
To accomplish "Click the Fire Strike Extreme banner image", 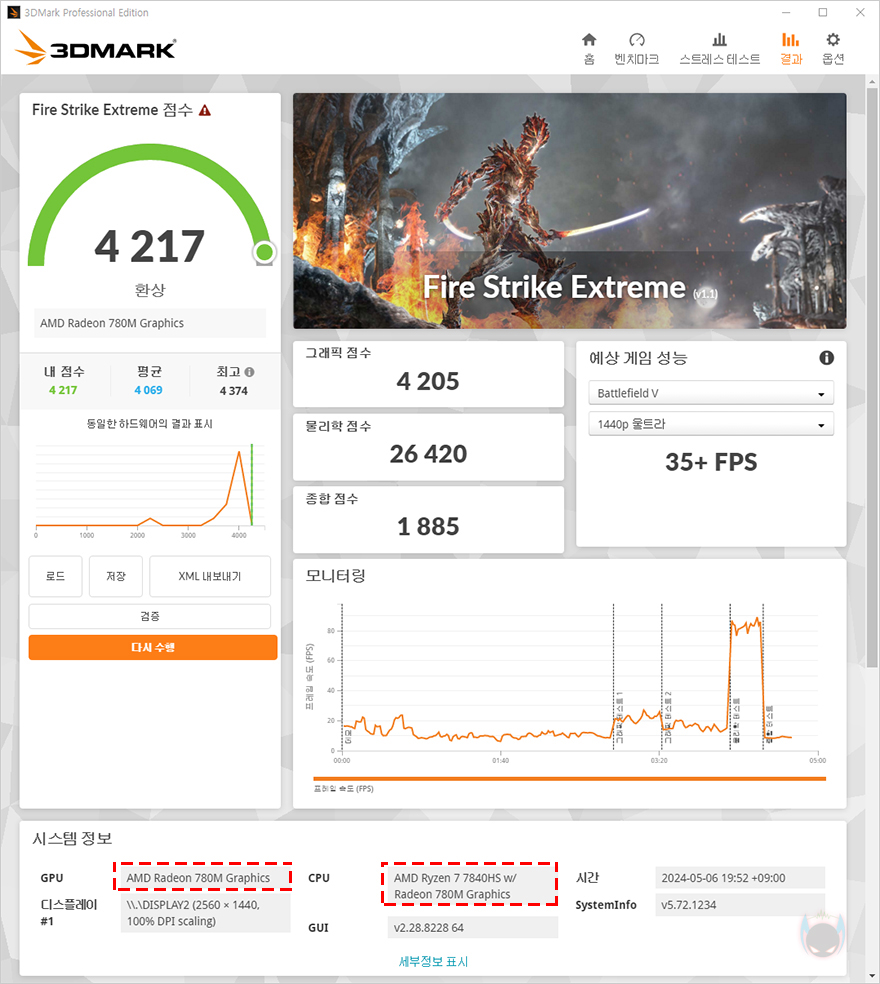I will [x=569, y=211].
